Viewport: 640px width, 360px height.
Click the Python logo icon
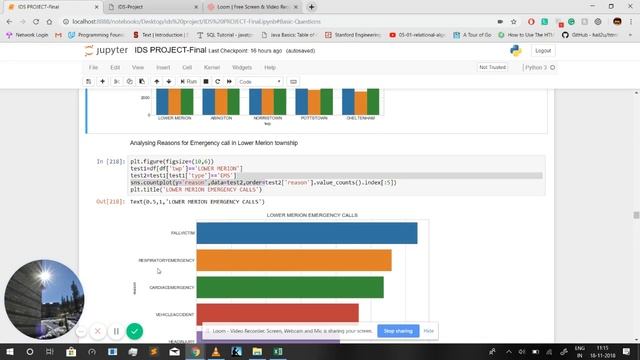click(516, 51)
